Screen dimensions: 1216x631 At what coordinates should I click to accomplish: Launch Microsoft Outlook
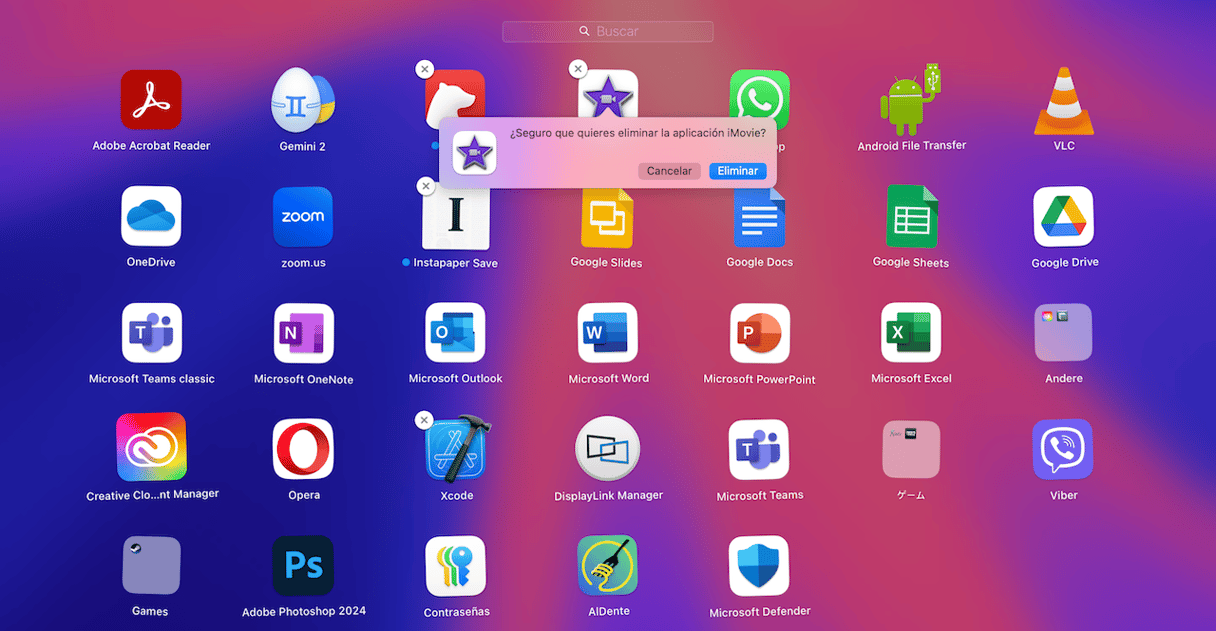point(455,333)
